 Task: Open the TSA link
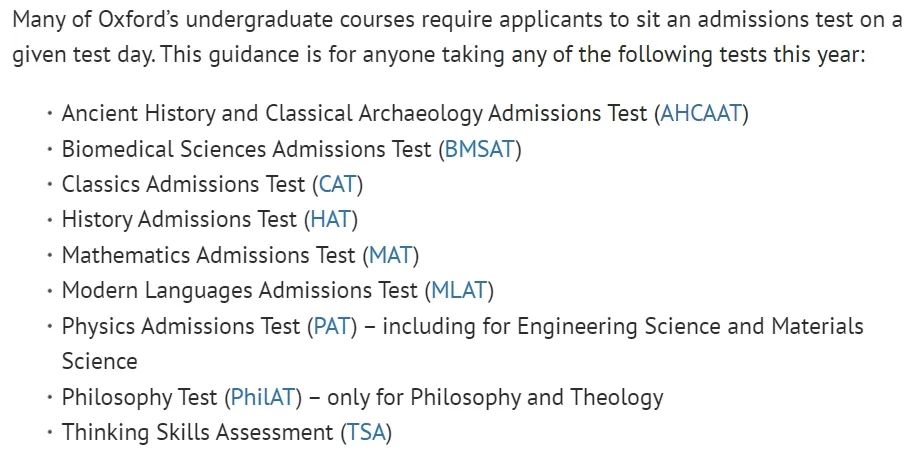364,432
